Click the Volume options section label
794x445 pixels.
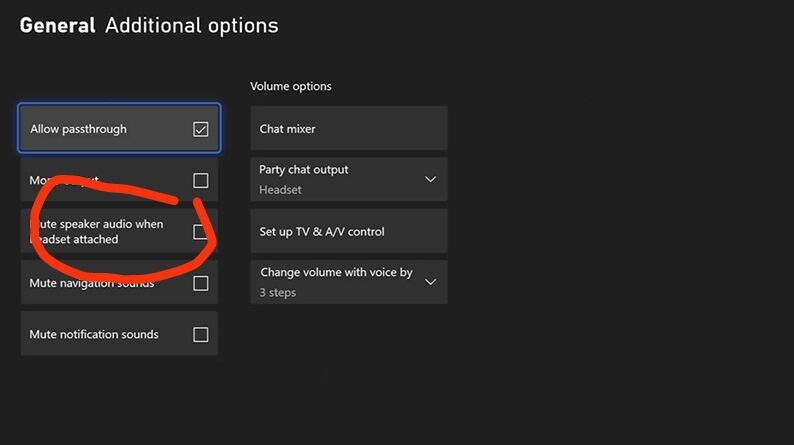pos(291,86)
